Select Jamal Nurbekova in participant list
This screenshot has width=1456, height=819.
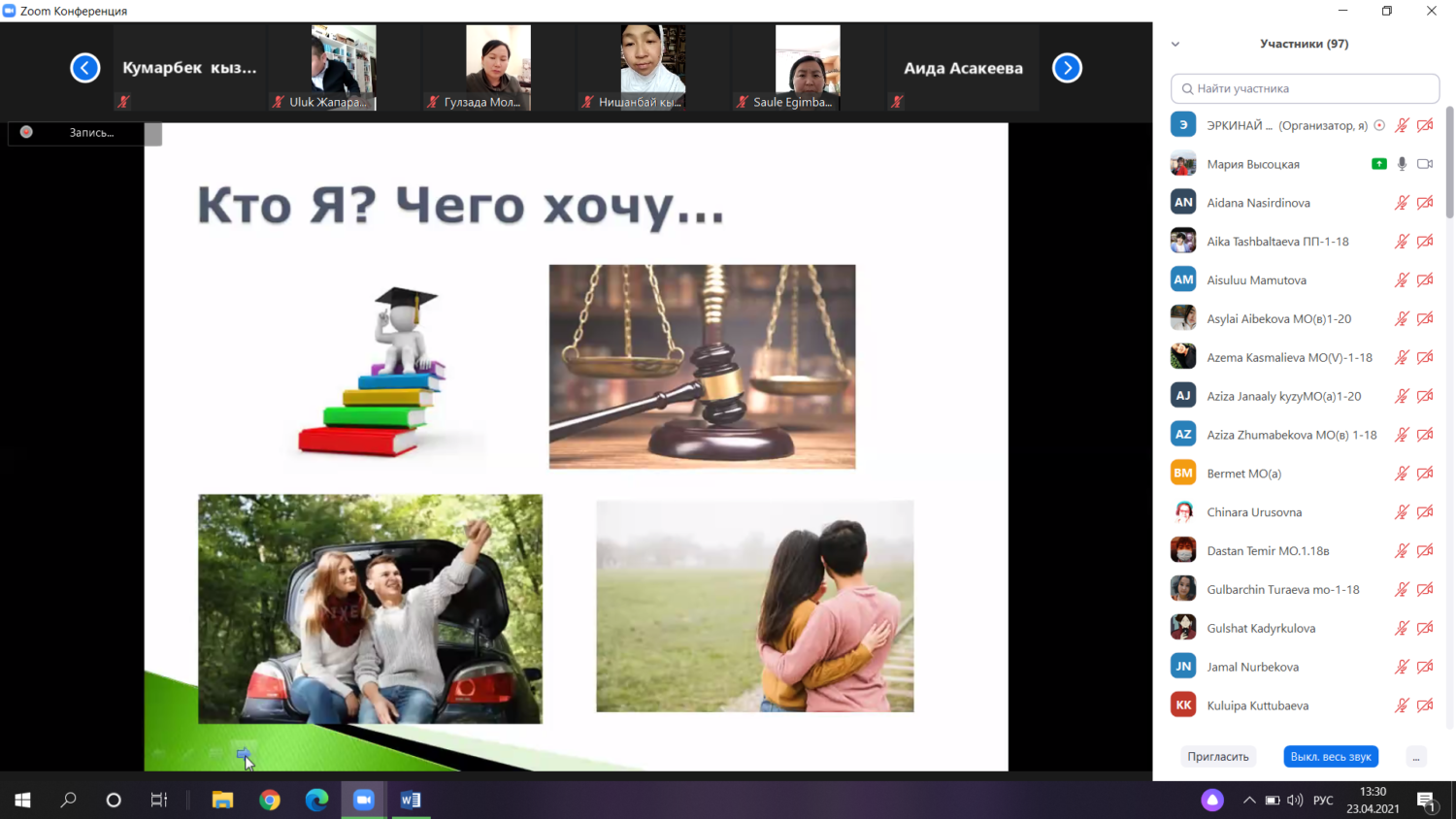pyautogui.click(x=1252, y=667)
